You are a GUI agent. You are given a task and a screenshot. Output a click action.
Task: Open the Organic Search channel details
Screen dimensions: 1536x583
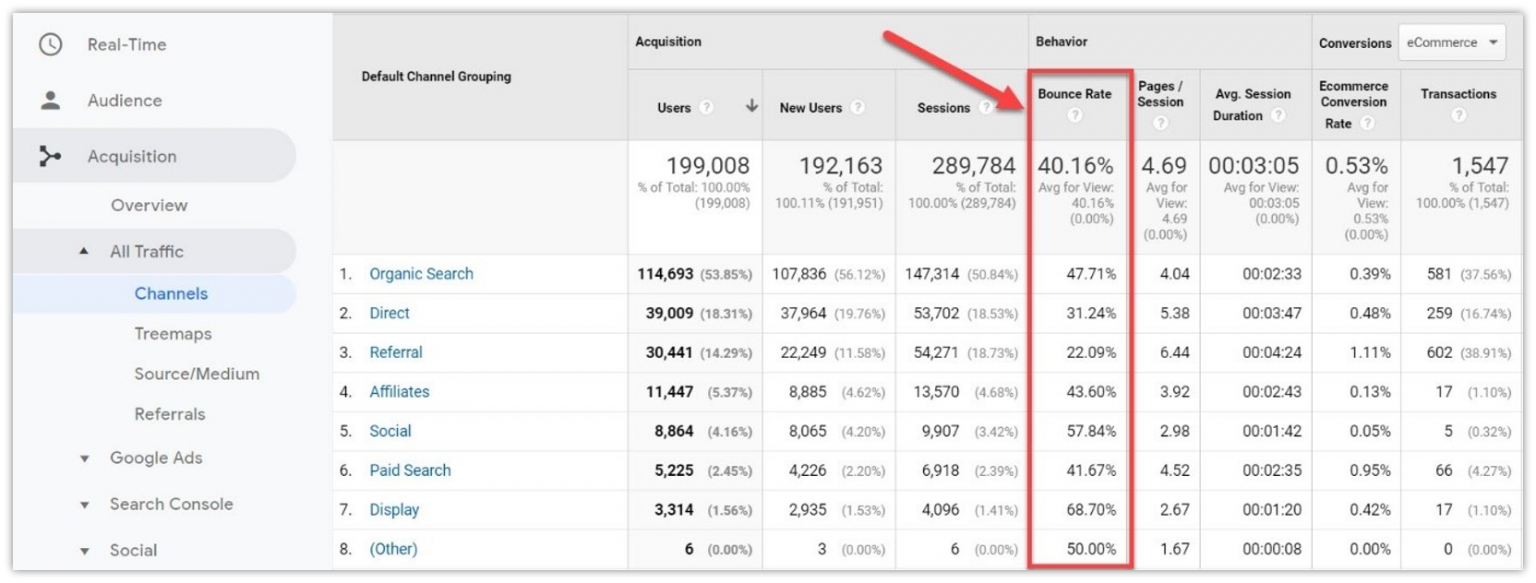(x=421, y=273)
